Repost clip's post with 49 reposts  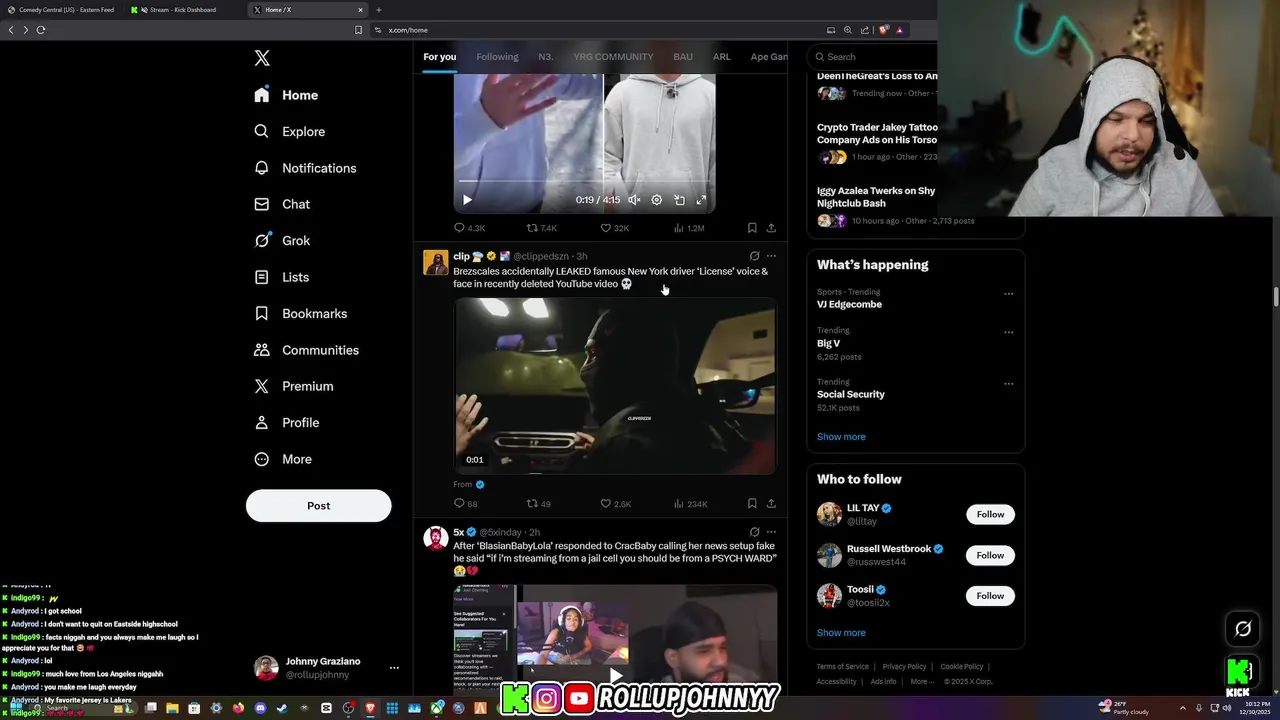pos(539,504)
